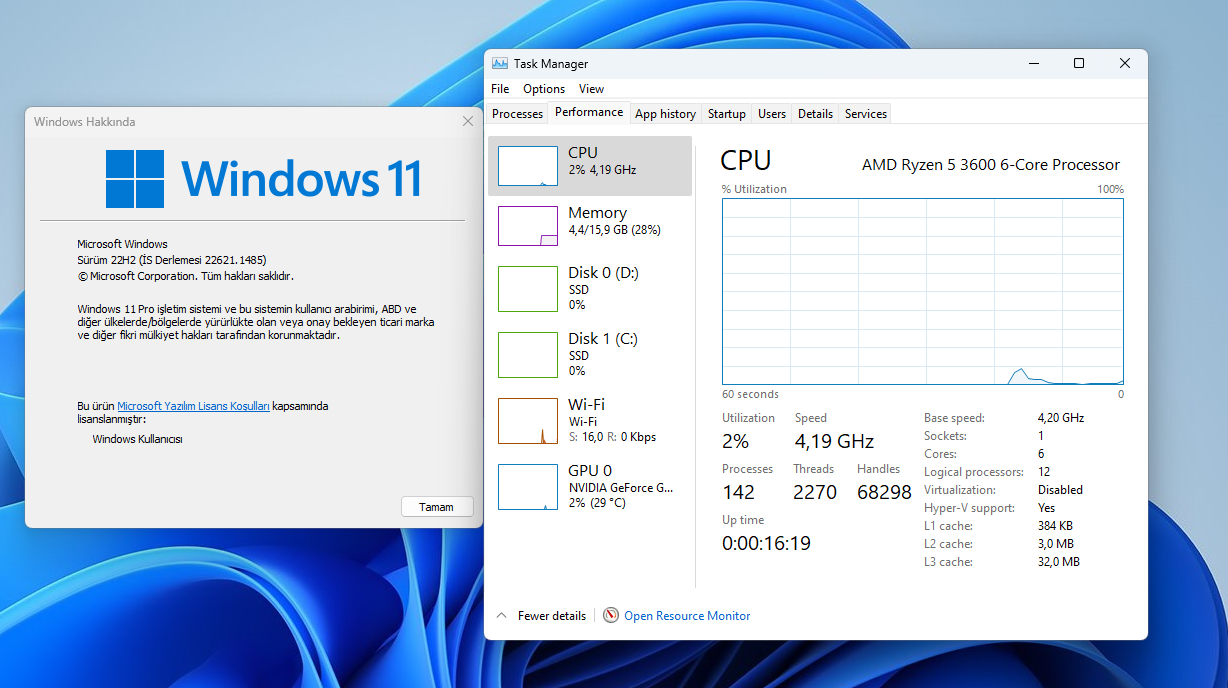Open the Options menu
Image resolution: width=1228 pixels, height=688 pixels.
point(544,89)
